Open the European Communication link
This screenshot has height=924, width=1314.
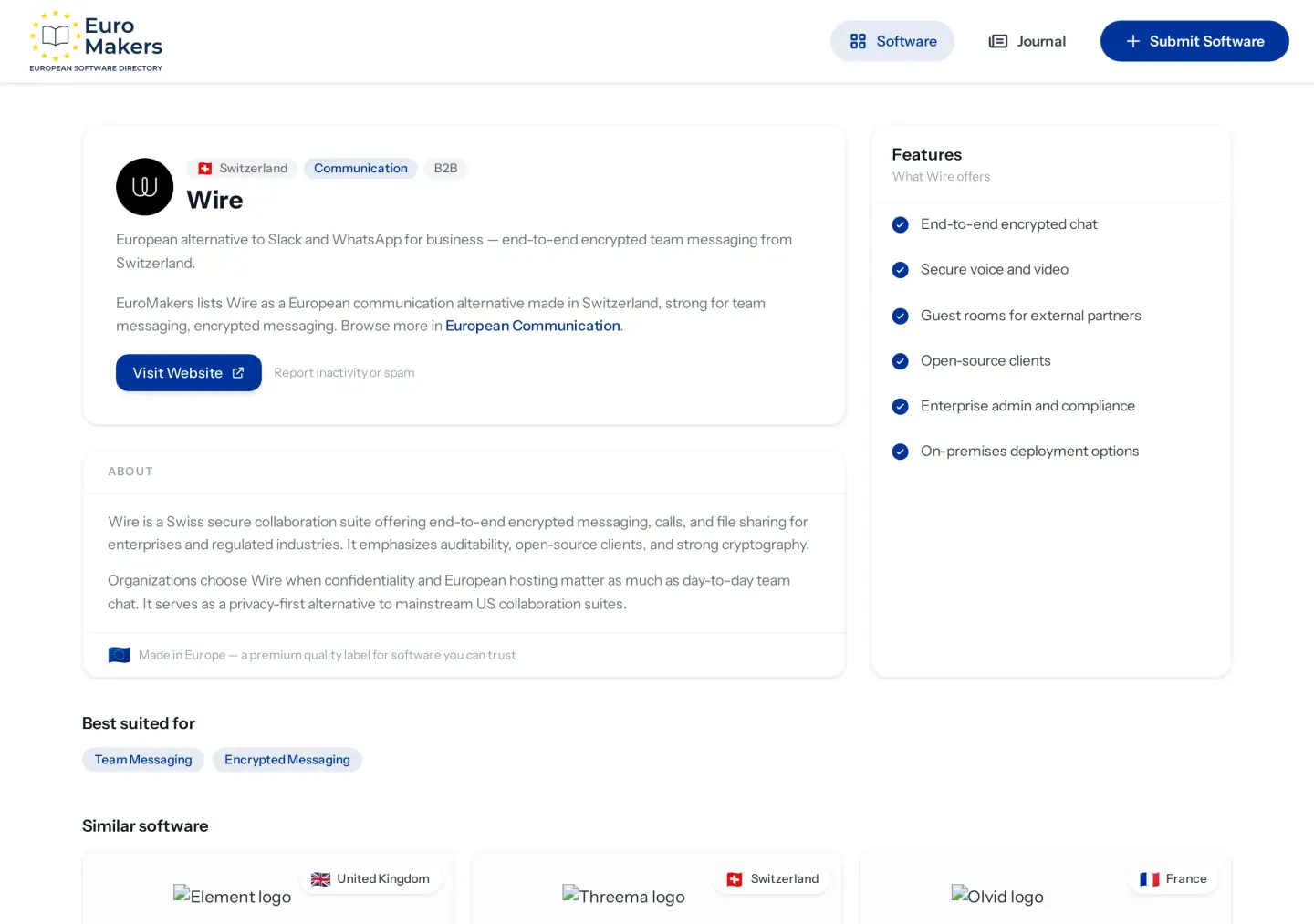pyautogui.click(x=533, y=326)
